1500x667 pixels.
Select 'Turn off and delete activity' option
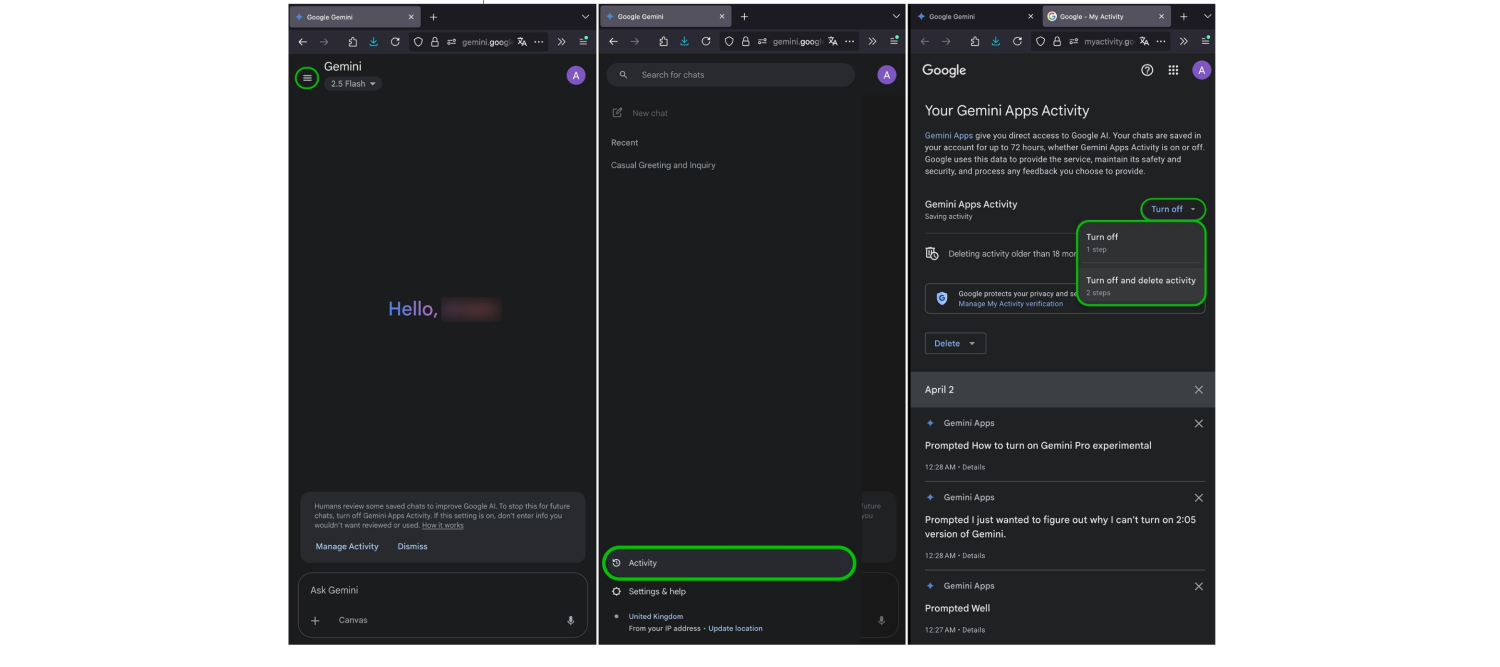1140,285
